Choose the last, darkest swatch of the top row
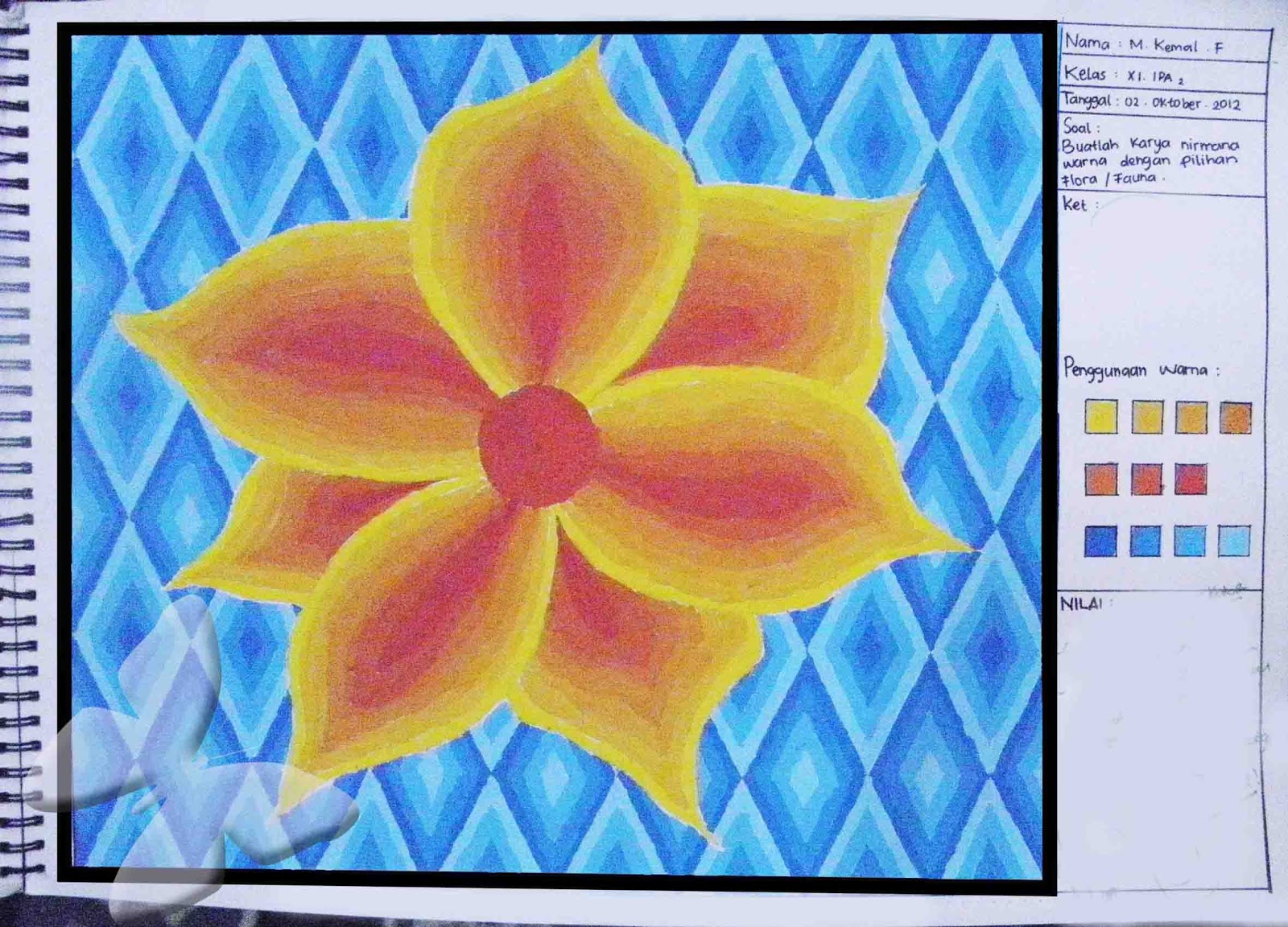Screen dimensions: 1288x927 1236,418
